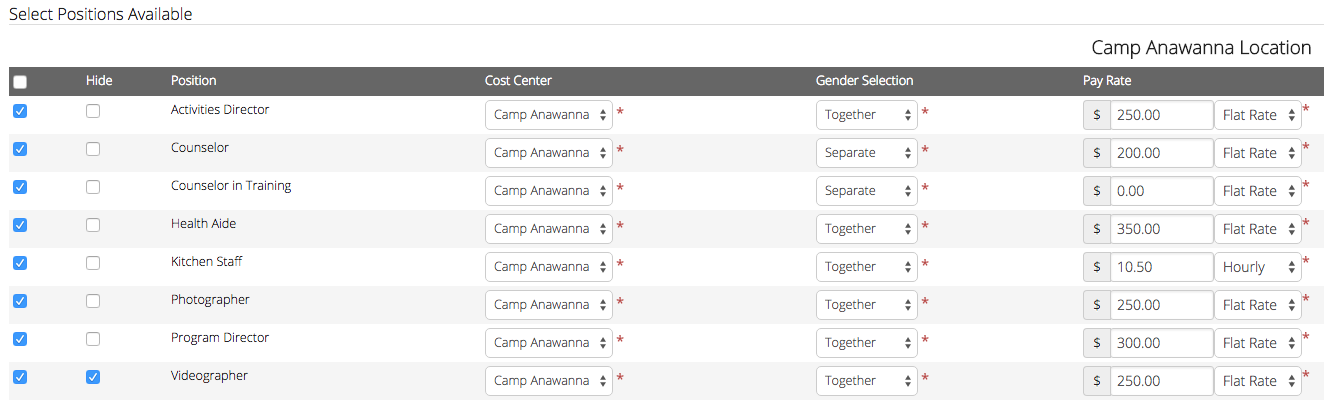Click the 10.50 pay rate field
The image size is (1329, 401).
[x=1161, y=267]
